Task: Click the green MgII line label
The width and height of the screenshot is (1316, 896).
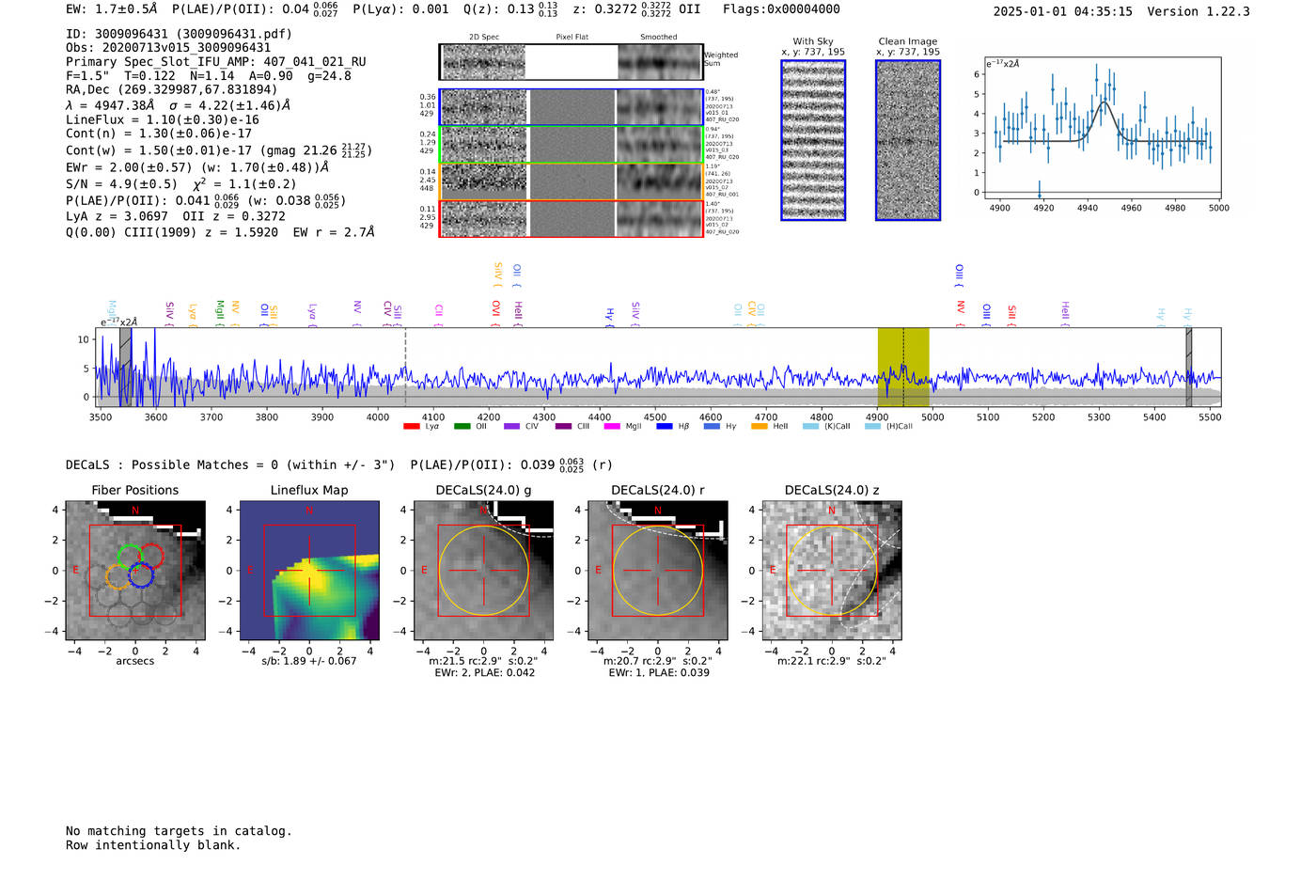Action: [220, 314]
